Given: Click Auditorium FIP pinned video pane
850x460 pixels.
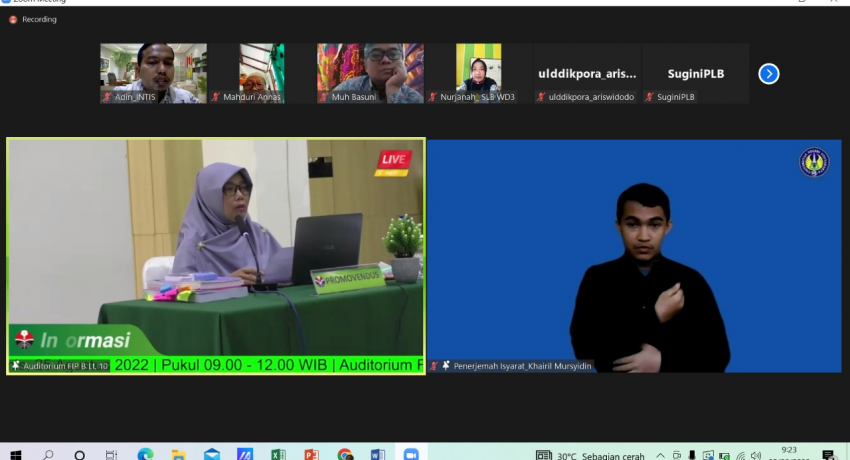Looking at the screenshot, I should [x=216, y=256].
